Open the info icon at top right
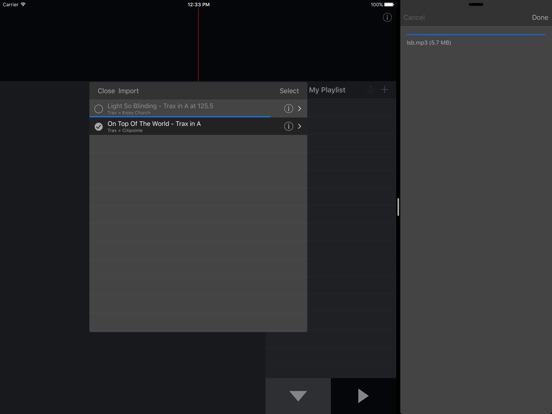Viewport: 552px width, 414px height. pyautogui.click(x=387, y=17)
